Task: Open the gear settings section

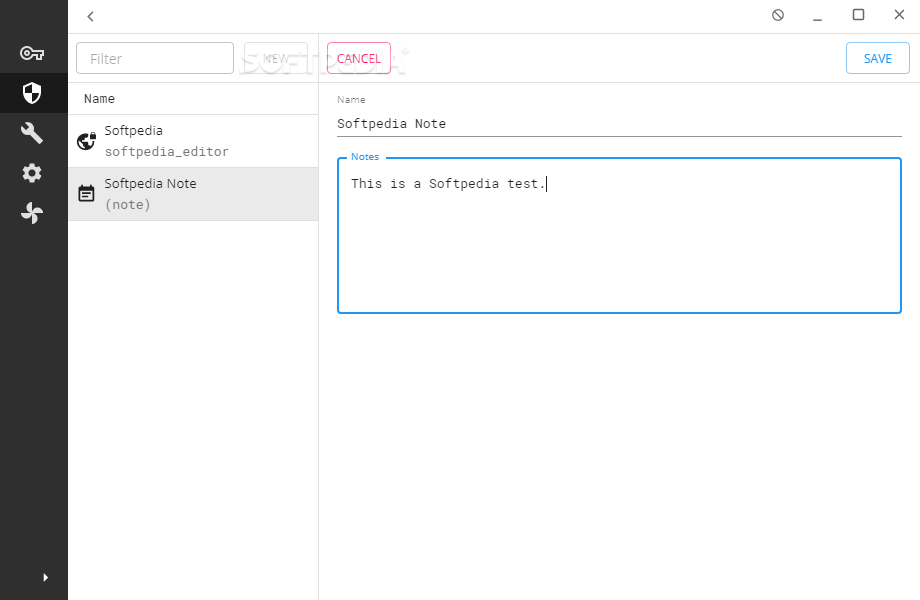Action: 32,173
